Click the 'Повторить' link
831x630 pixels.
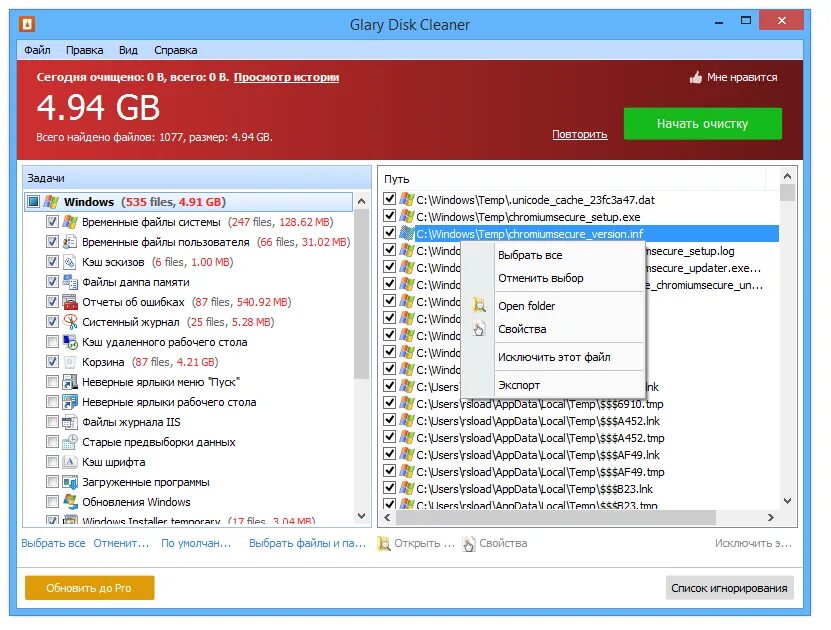click(x=579, y=135)
